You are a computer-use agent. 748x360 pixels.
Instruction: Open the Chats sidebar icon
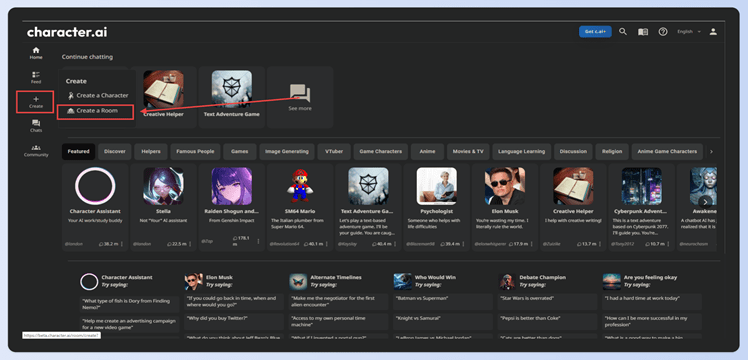pos(36,126)
